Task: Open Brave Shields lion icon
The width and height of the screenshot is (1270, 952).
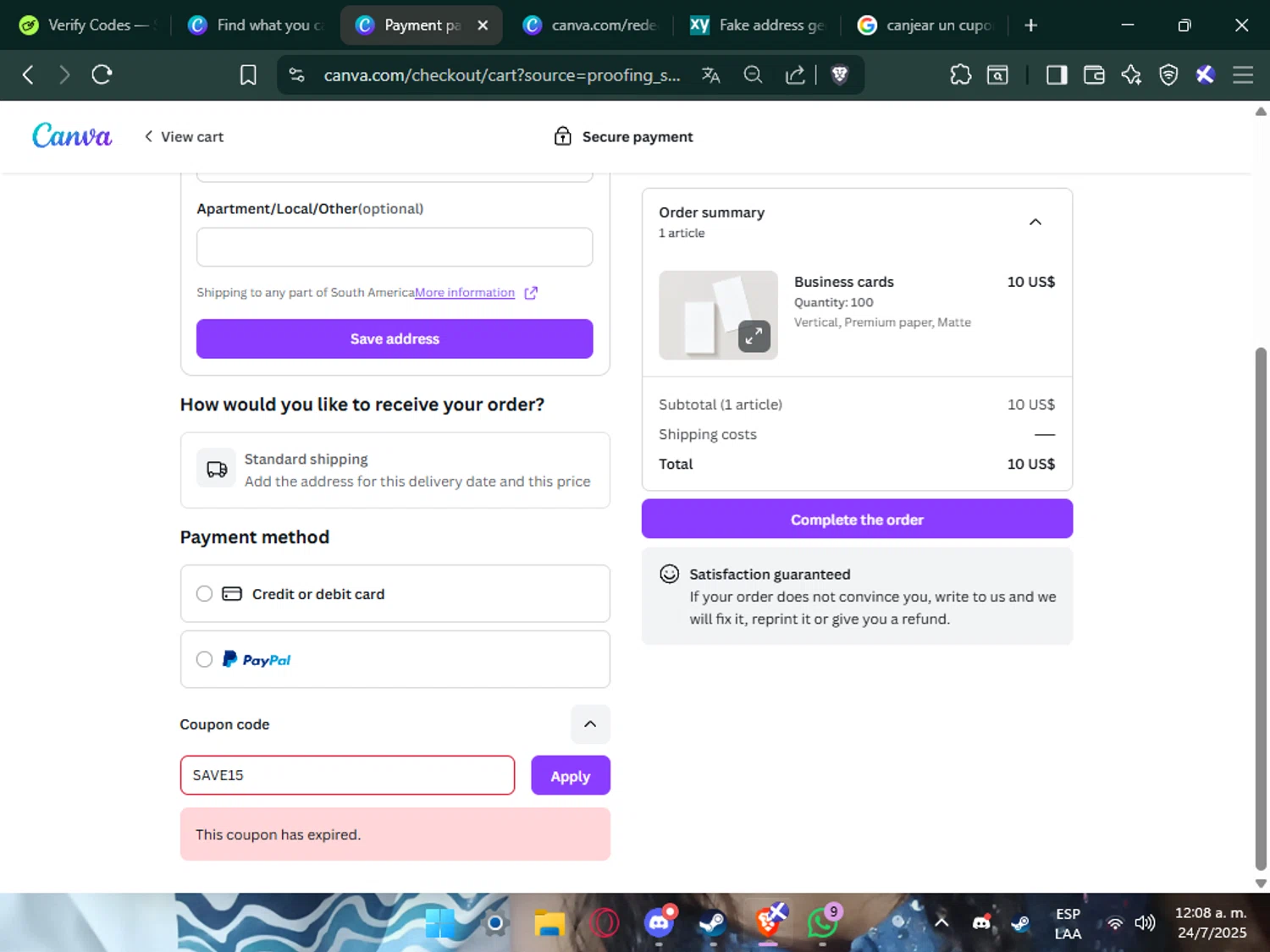Action: pyautogui.click(x=840, y=75)
